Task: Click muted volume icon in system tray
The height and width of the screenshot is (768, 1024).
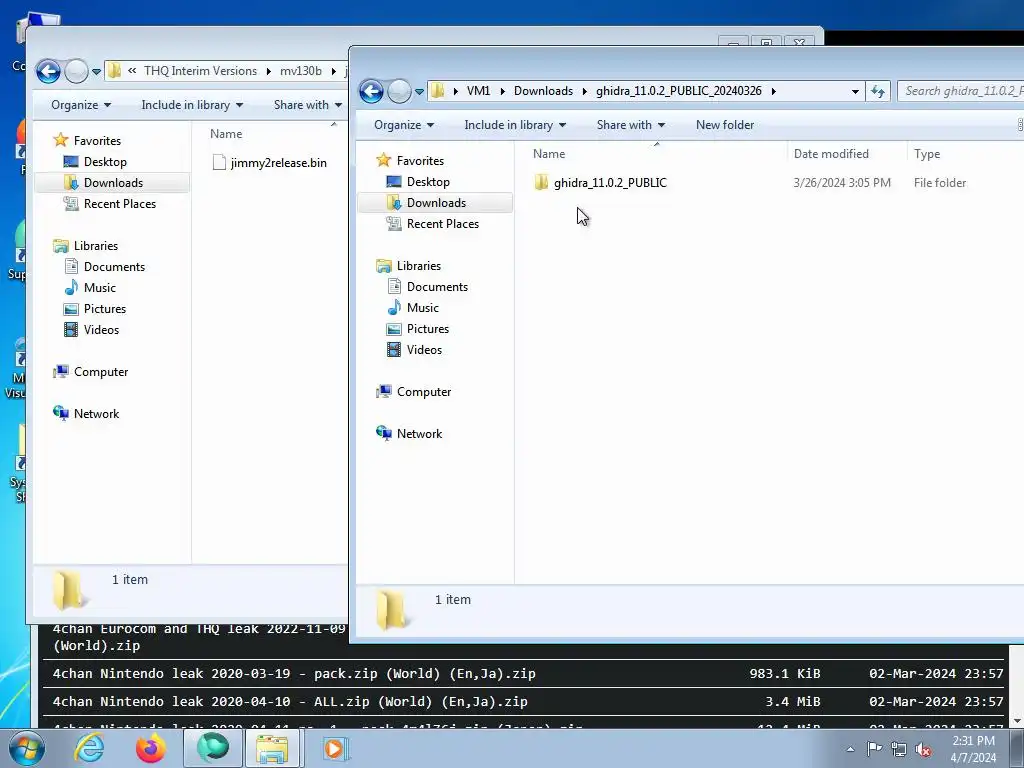Action: click(923, 749)
